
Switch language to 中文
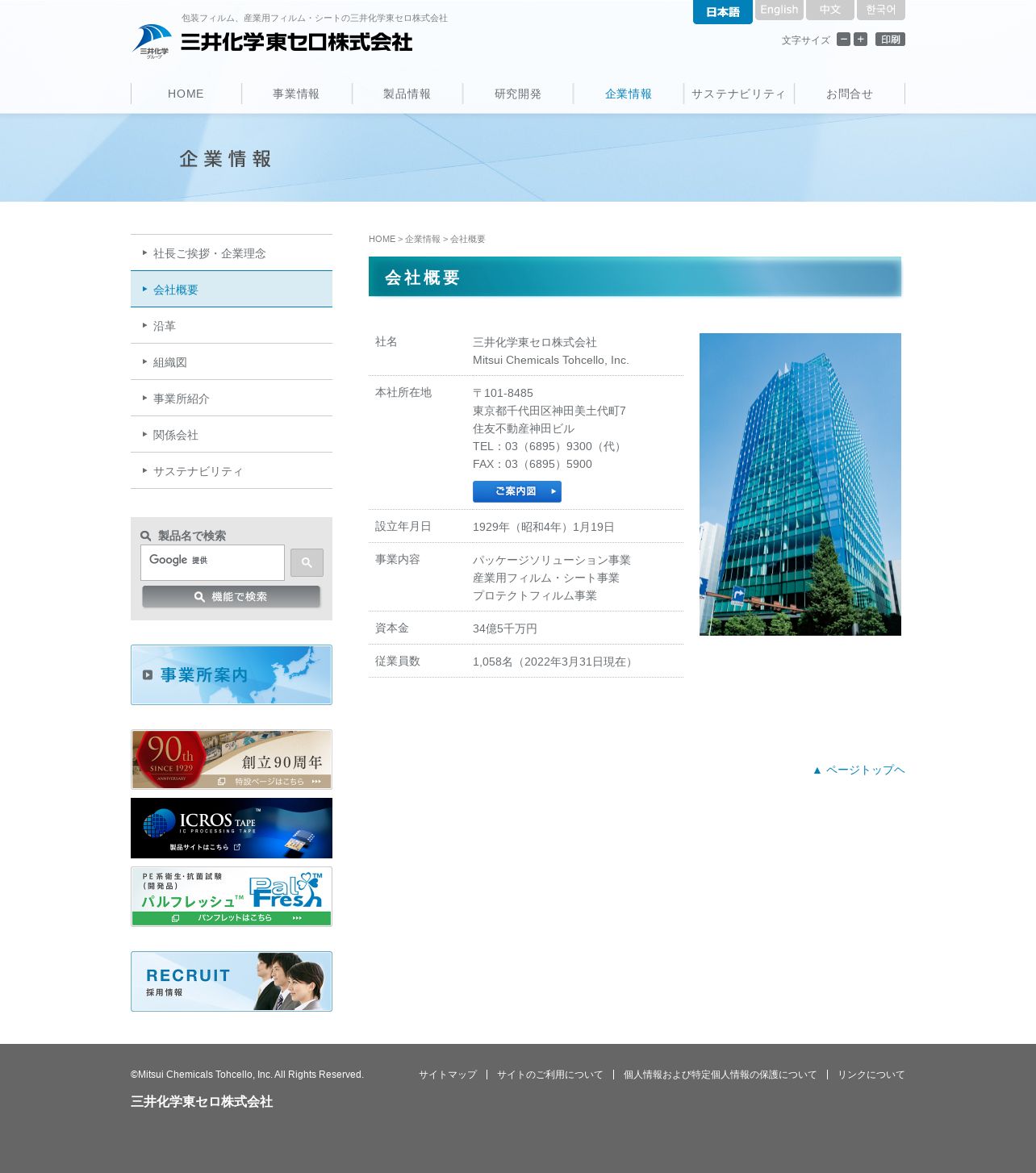[x=830, y=10]
